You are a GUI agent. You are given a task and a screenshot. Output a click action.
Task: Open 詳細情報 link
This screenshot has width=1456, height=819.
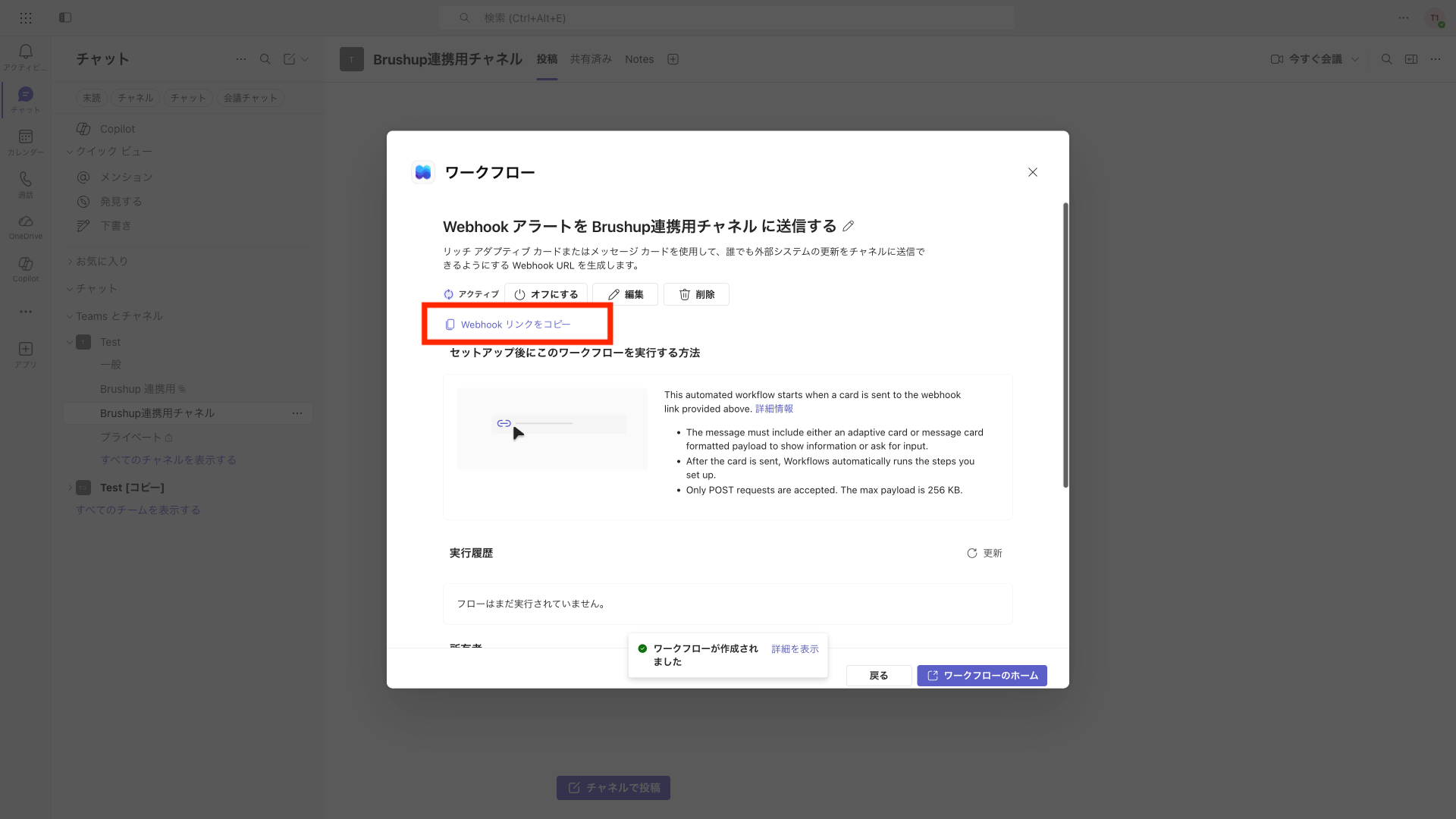[x=774, y=409]
